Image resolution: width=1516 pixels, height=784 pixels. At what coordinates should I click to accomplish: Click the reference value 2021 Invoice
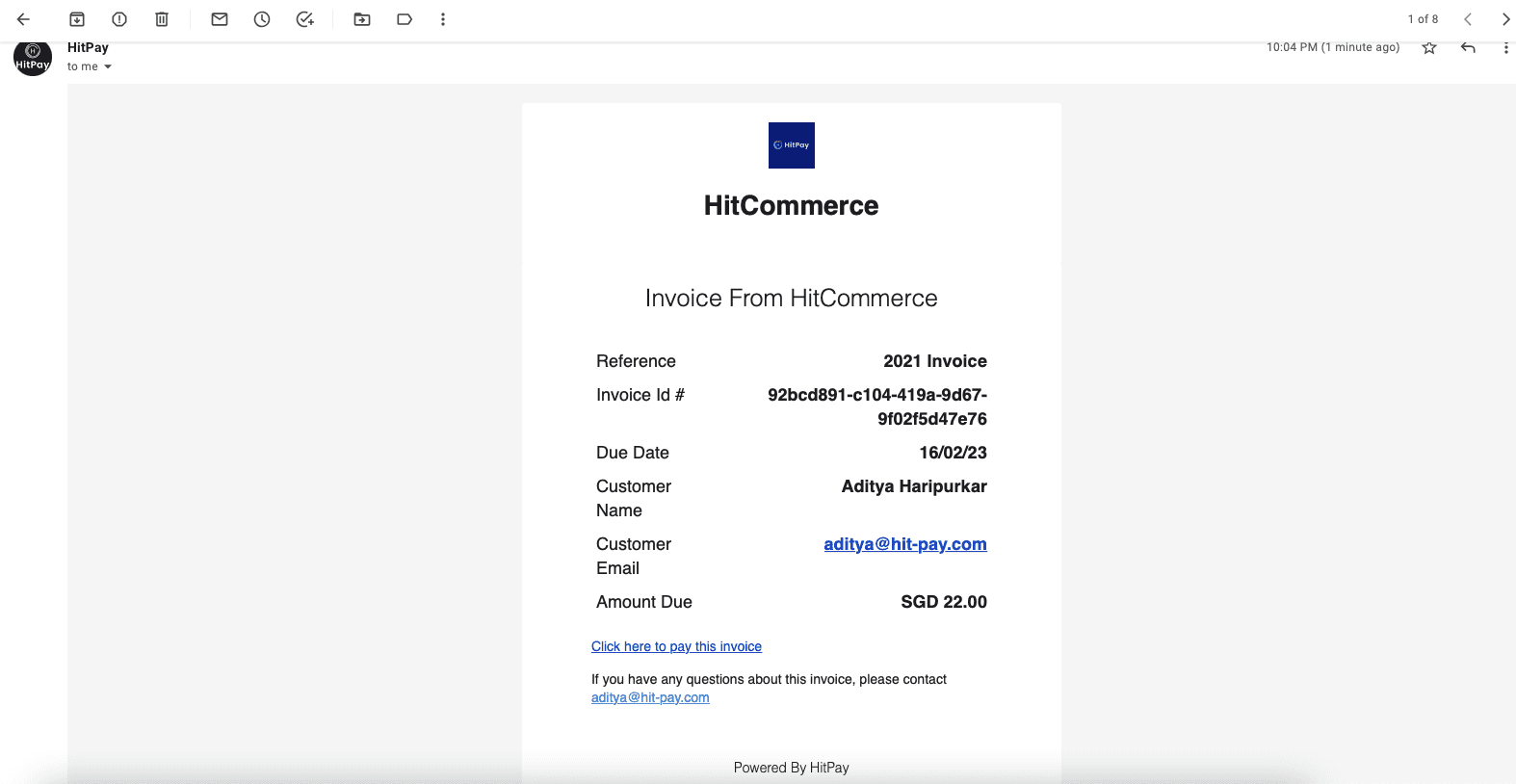coord(935,361)
